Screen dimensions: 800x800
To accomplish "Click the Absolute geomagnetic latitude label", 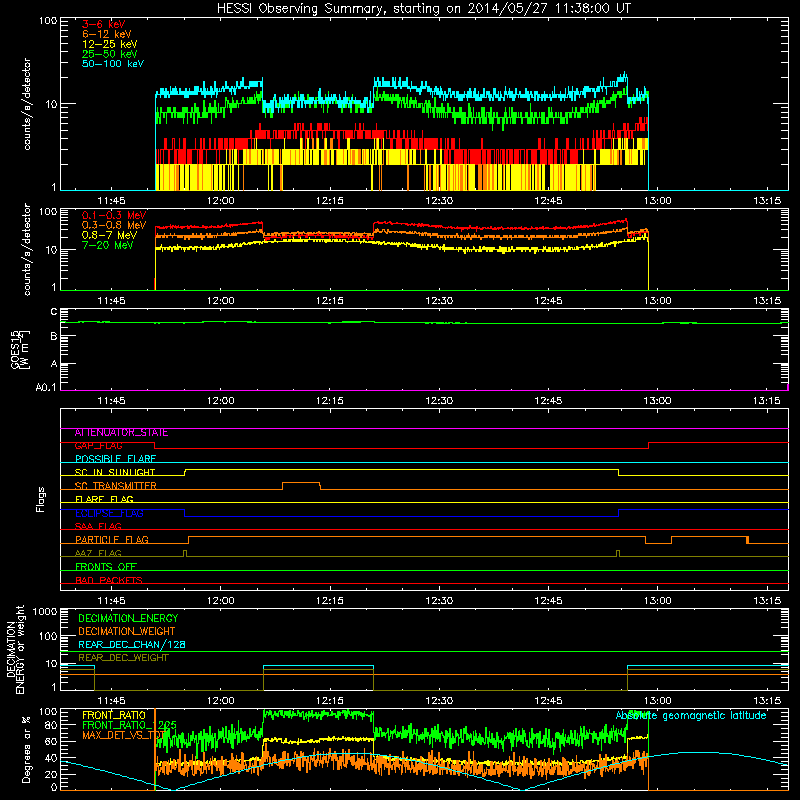I will point(691,716).
